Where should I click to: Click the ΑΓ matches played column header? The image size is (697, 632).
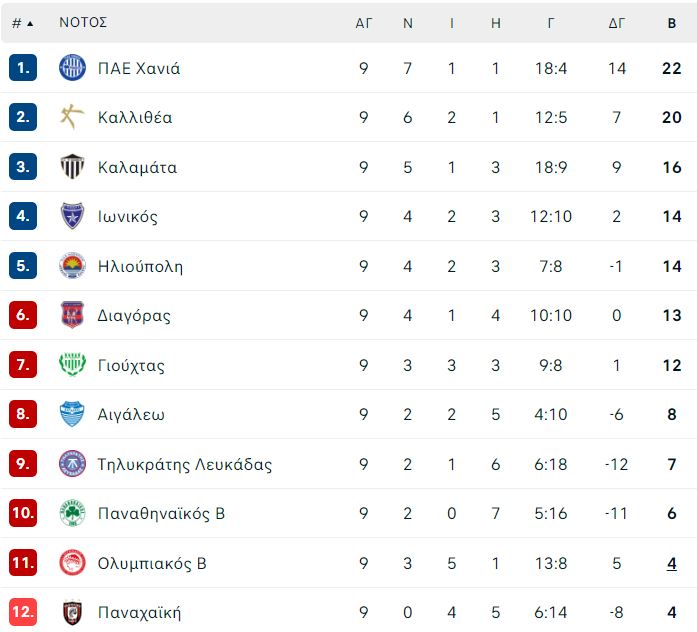364,23
